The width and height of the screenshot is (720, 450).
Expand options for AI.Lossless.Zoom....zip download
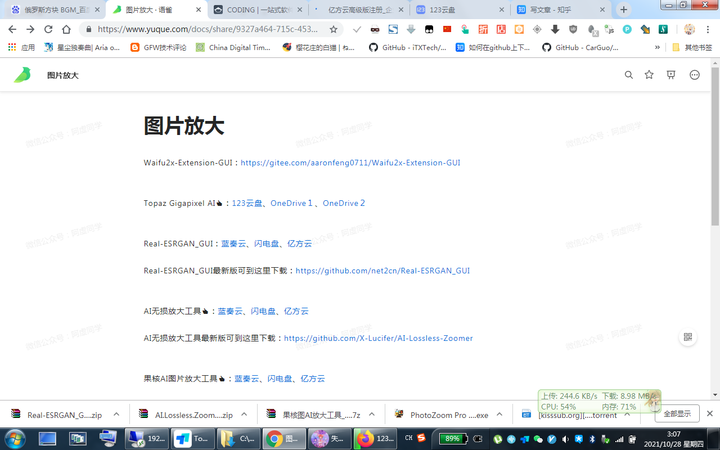244,415
